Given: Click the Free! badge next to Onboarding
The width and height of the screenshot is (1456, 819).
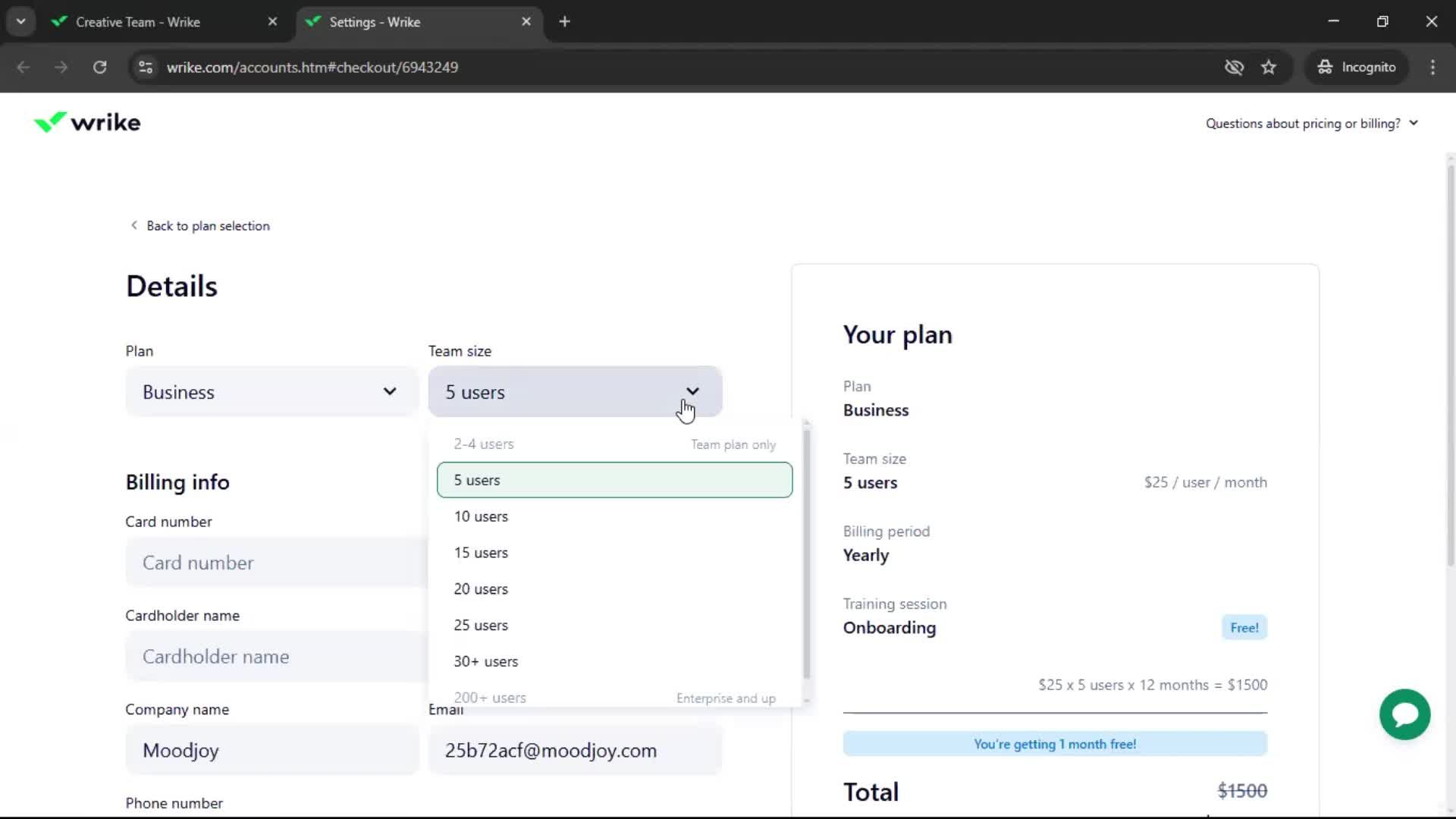Looking at the screenshot, I should tap(1244, 628).
